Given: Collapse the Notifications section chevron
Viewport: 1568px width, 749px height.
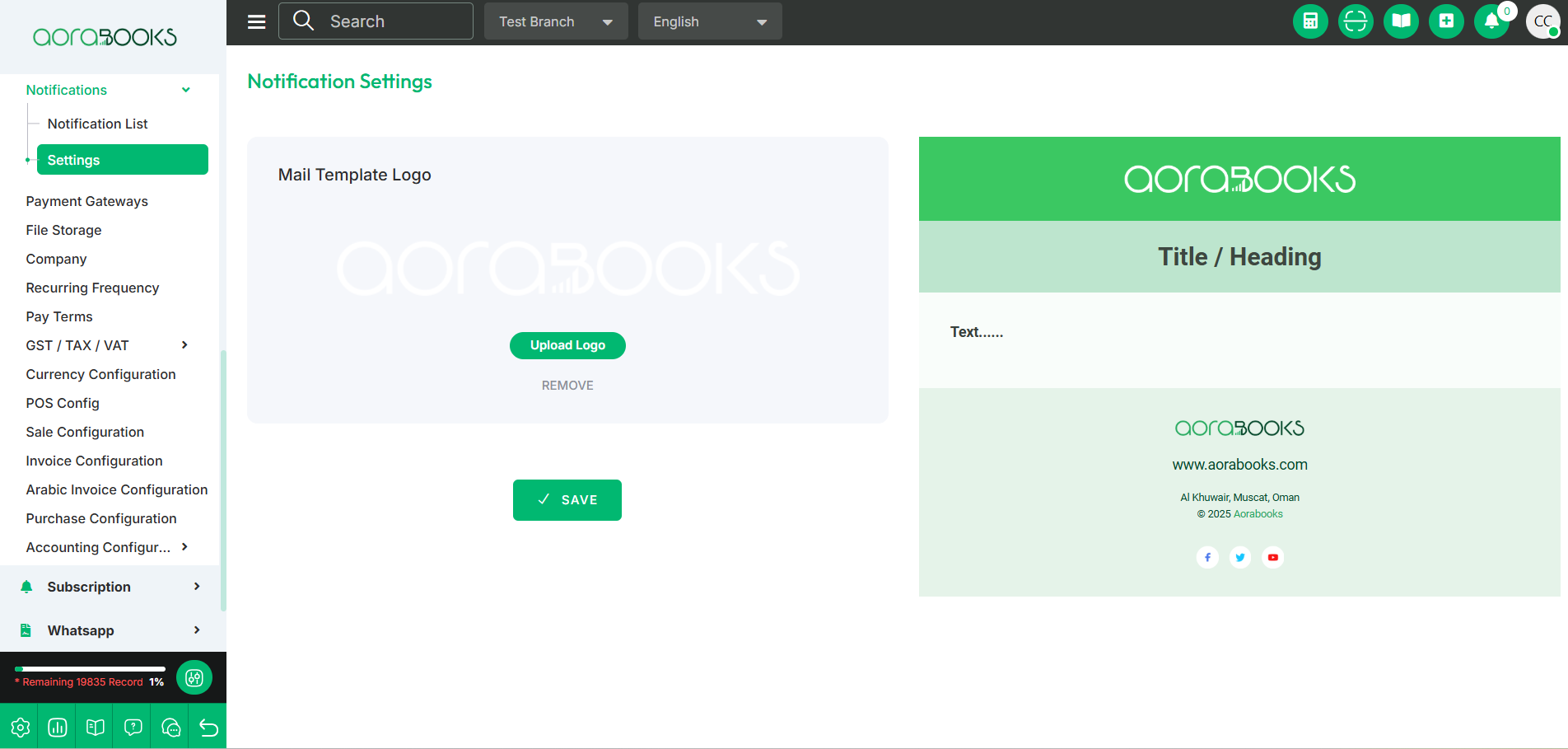Looking at the screenshot, I should (186, 90).
